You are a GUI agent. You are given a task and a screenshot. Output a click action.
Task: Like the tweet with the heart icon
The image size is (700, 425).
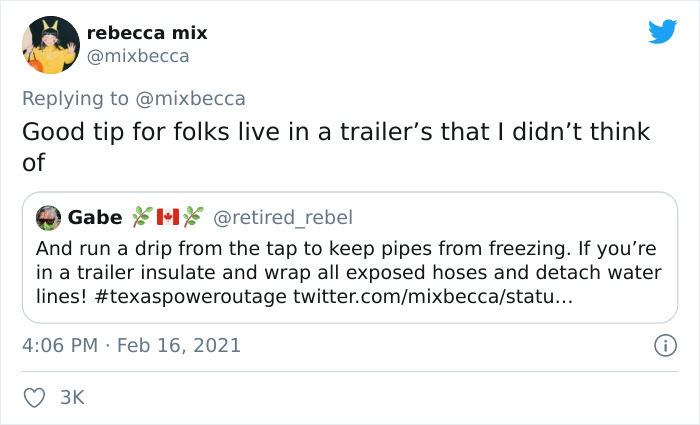tap(34, 397)
